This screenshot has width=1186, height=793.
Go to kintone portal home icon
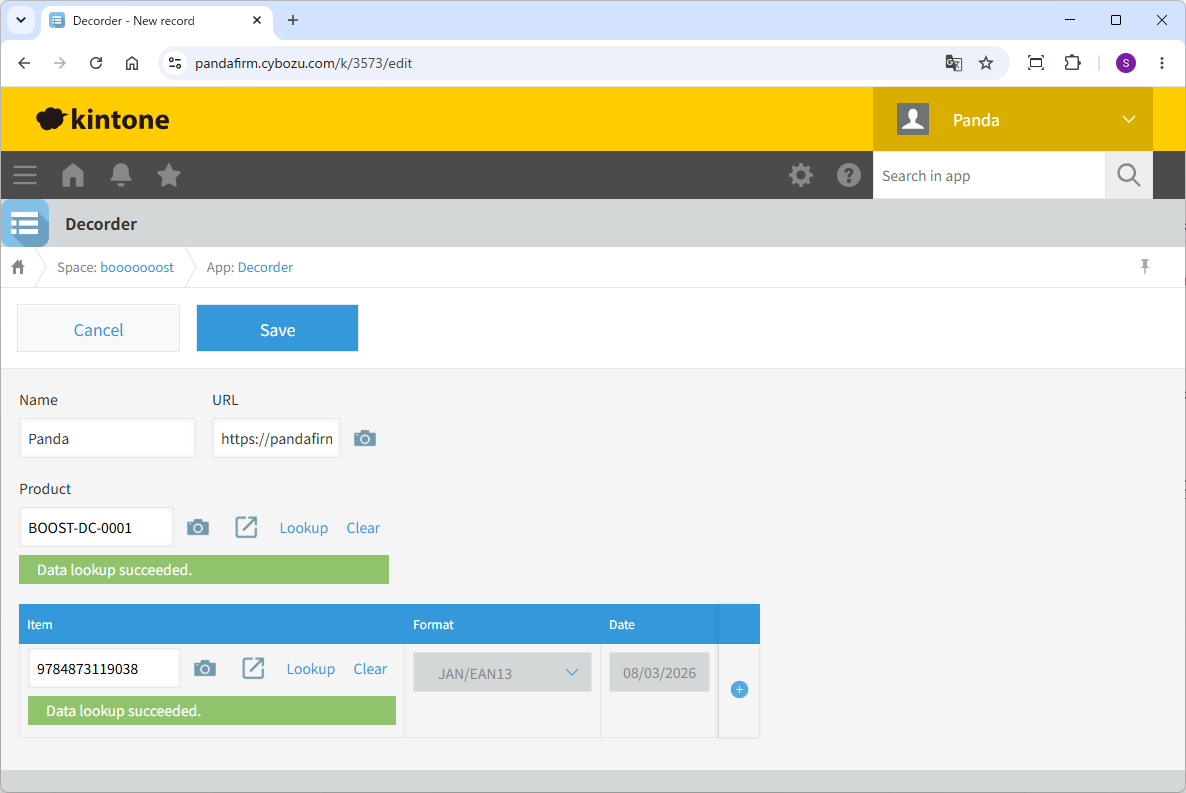point(73,176)
